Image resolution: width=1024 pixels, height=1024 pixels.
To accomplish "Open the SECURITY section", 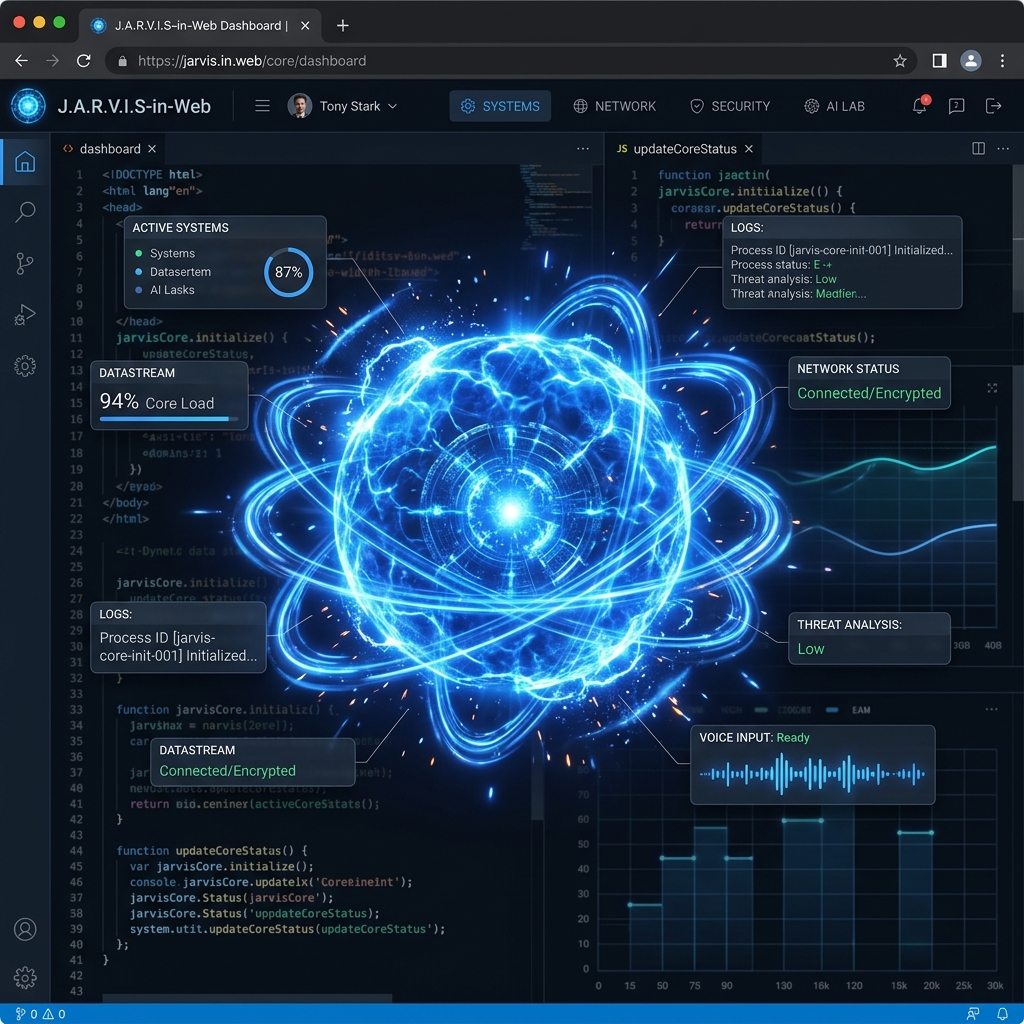I will click(x=730, y=106).
